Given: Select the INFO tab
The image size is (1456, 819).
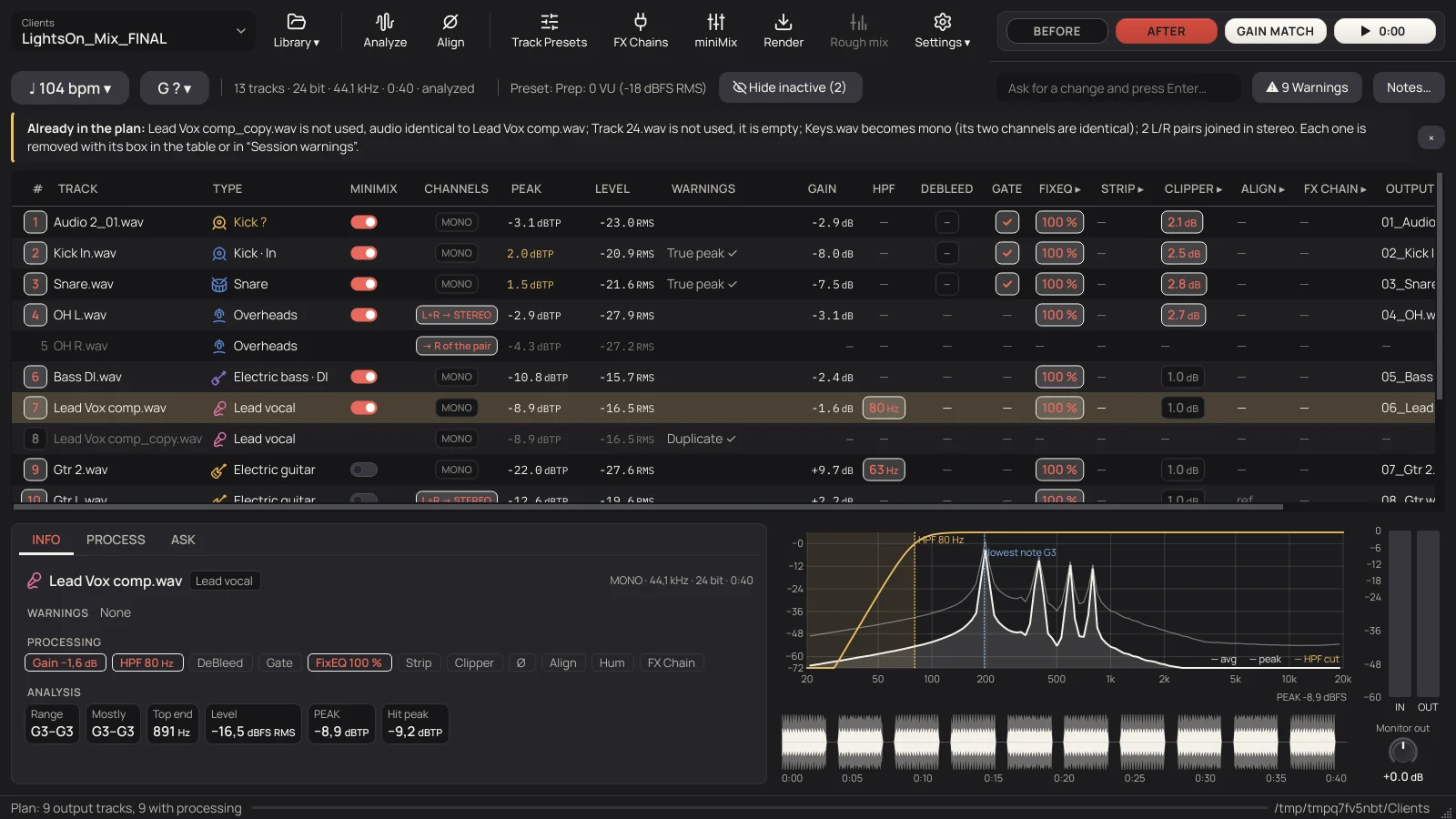Looking at the screenshot, I should (46, 541).
